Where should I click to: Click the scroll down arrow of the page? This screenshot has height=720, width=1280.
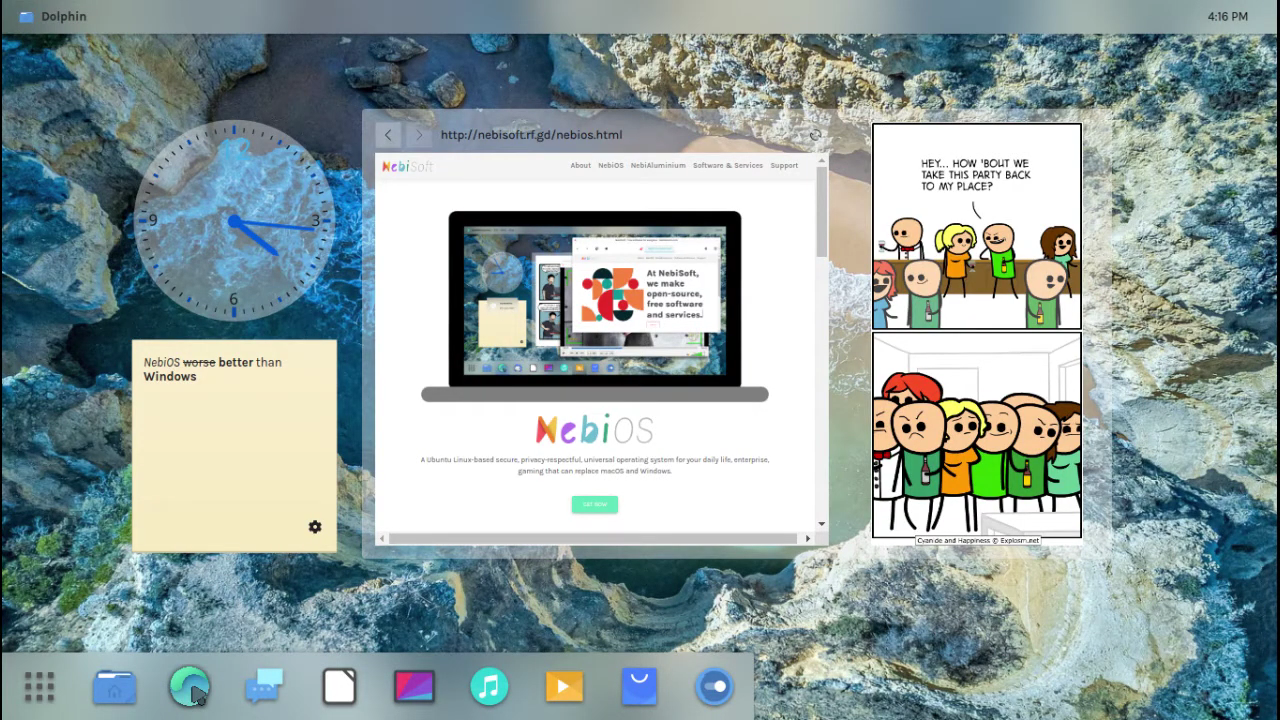click(x=822, y=524)
